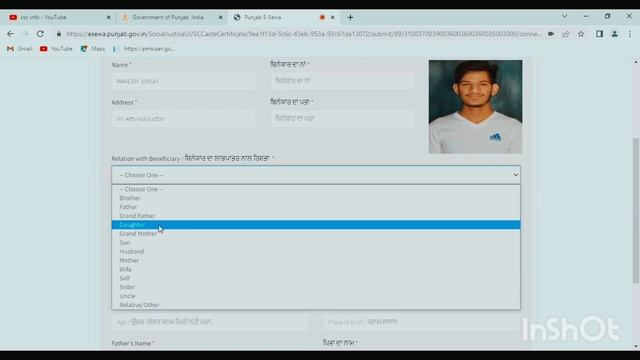Select Wife from relation list
This screenshot has height=360, width=640.
coord(316,269)
